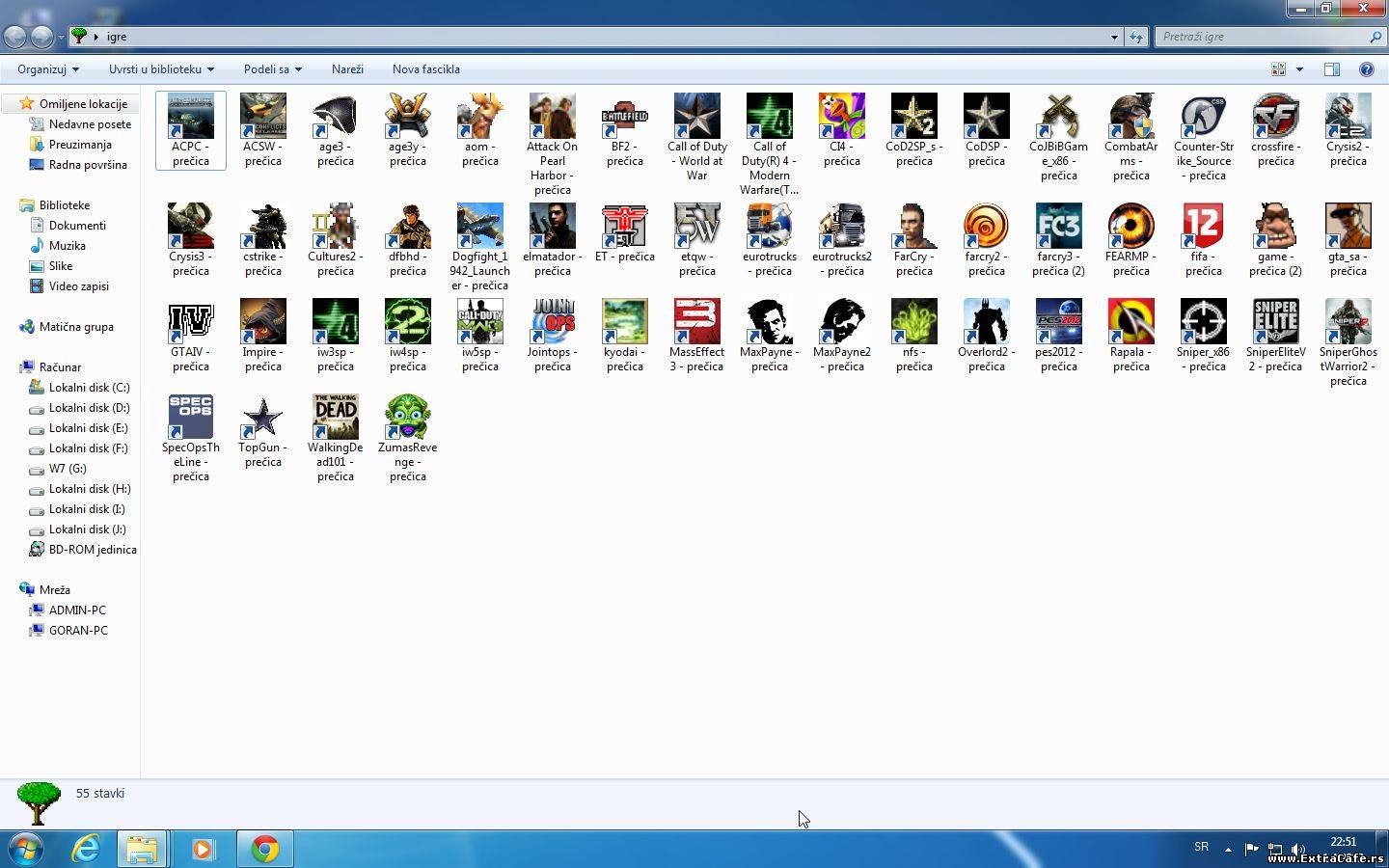Select the GTAIV shortcut icon
The width and height of the screenshot is (1389, 868).
pos(191,321)
